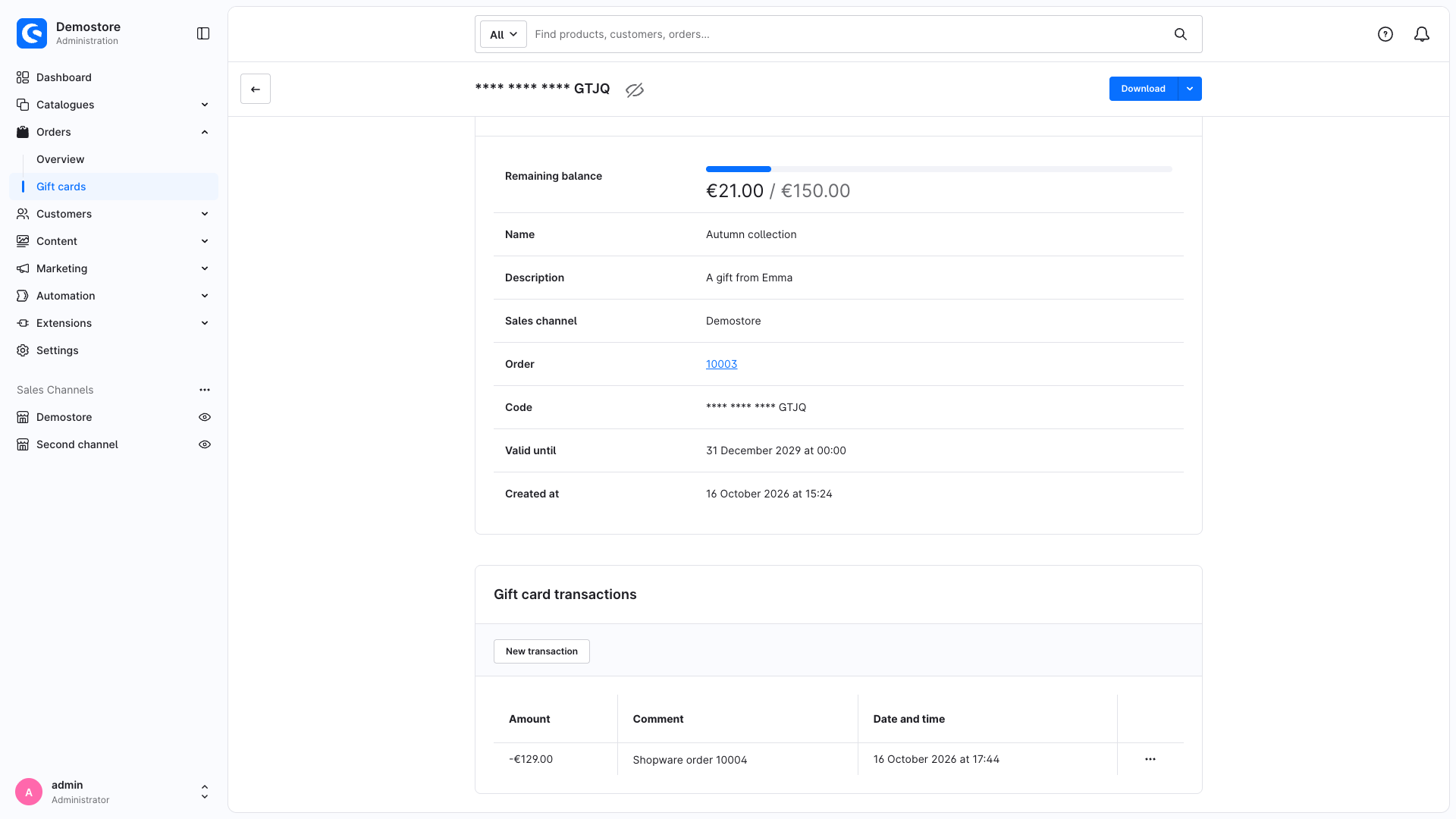The height and width of the screenshot is (819, 1456).
Task: Open the All search filter dropdown
Action: (504, 34)
